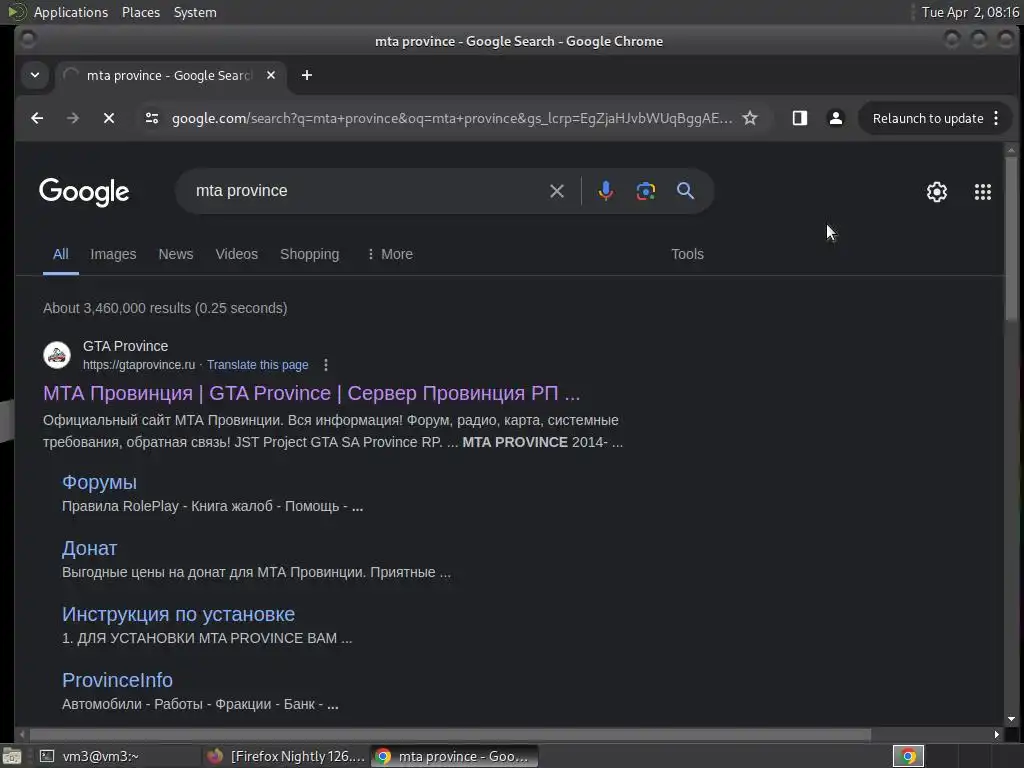Screen dimensions: 1024x768
Task: Click the show desktop icon in taskbar
Action: coord(12,756)
